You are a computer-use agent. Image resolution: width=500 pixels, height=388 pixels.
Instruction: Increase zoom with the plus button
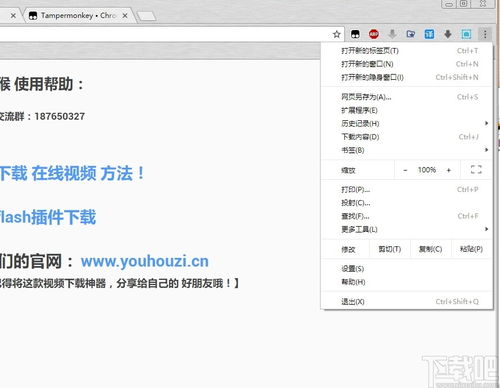tap(449, 170)
